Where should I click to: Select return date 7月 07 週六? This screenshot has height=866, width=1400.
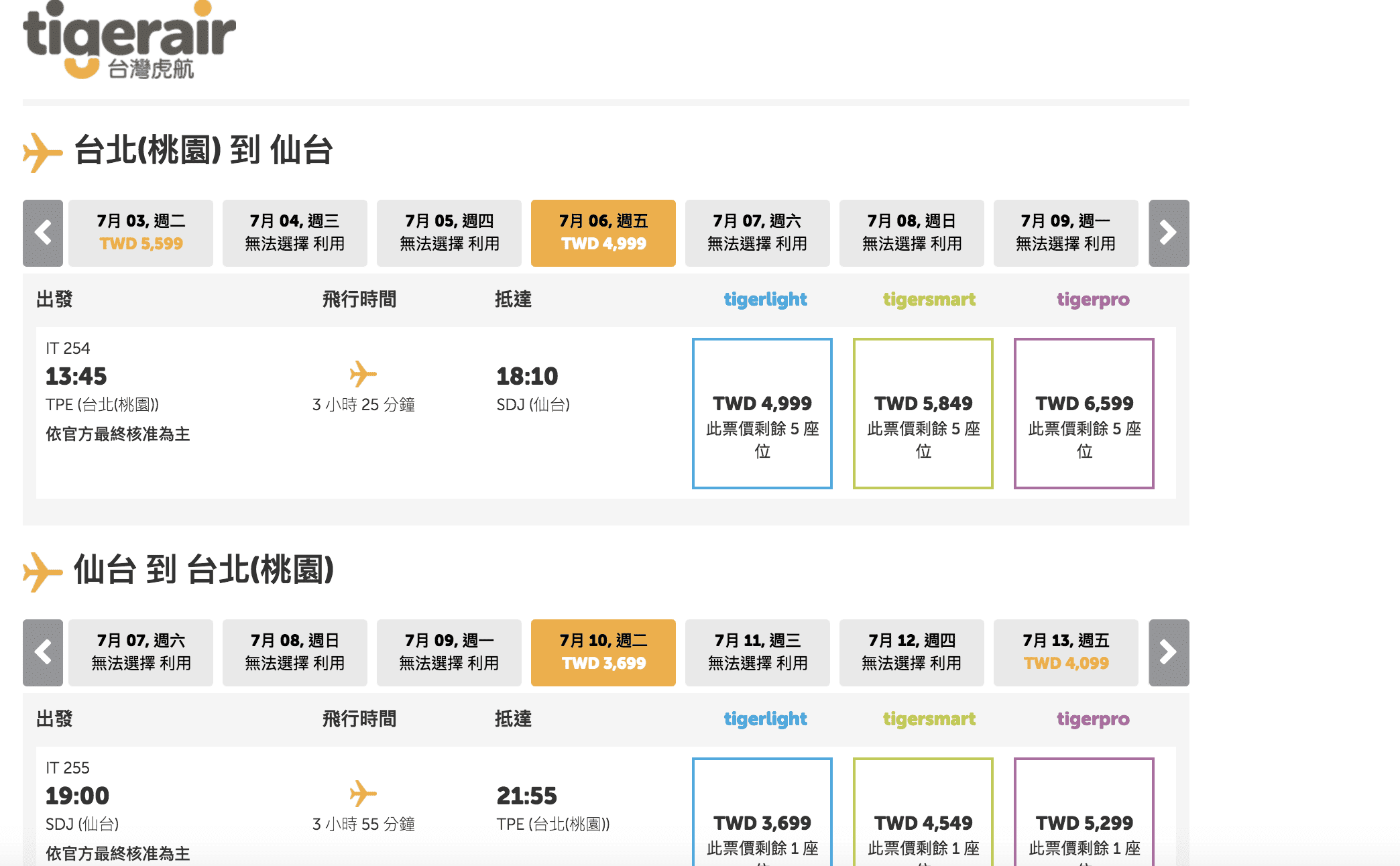coord(141,653)
